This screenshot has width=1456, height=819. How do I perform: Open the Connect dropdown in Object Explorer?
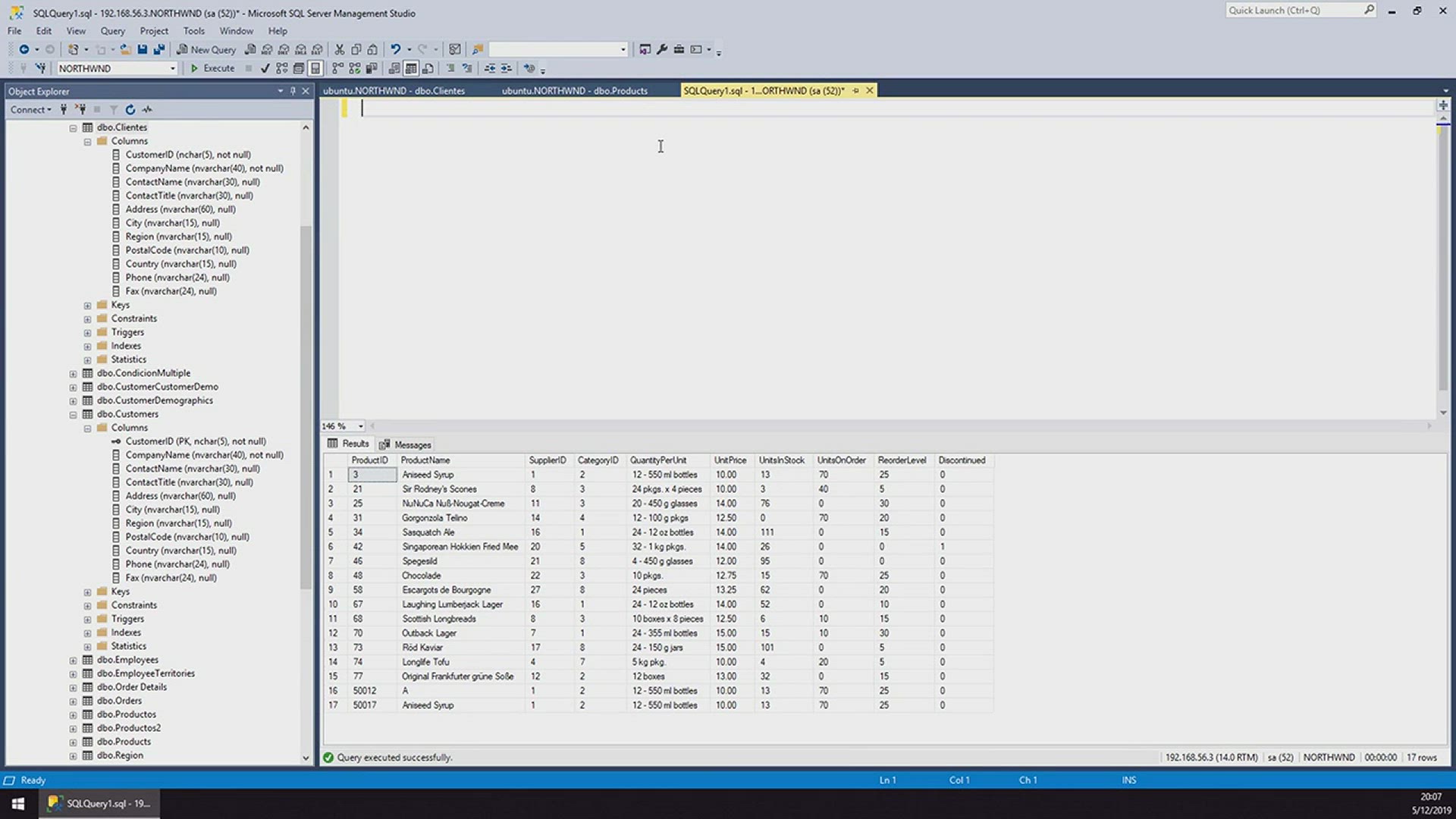31,110
